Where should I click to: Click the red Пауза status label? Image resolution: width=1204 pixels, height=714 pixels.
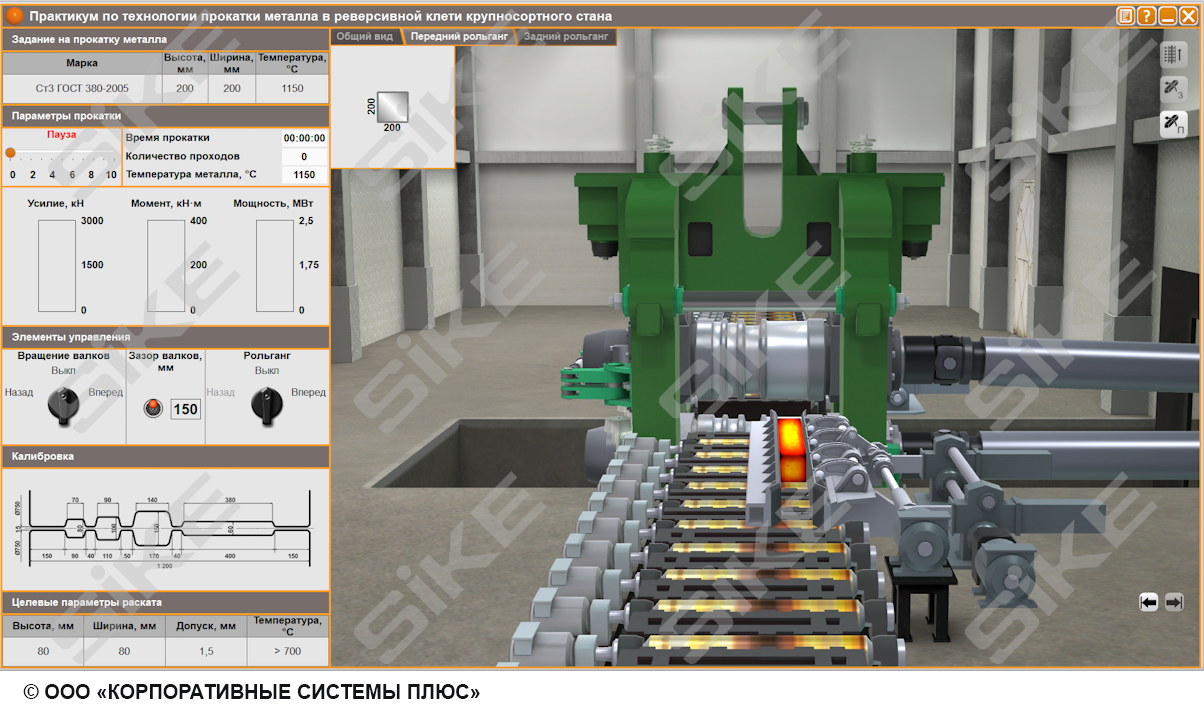point(62,134)
